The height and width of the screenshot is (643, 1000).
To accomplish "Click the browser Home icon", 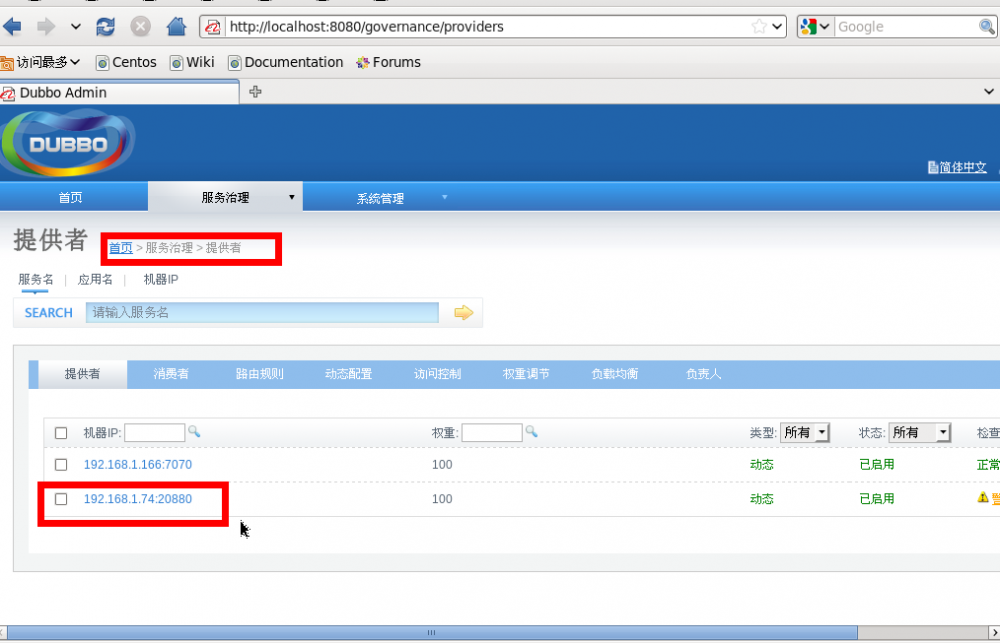I will tap(175, 27).
